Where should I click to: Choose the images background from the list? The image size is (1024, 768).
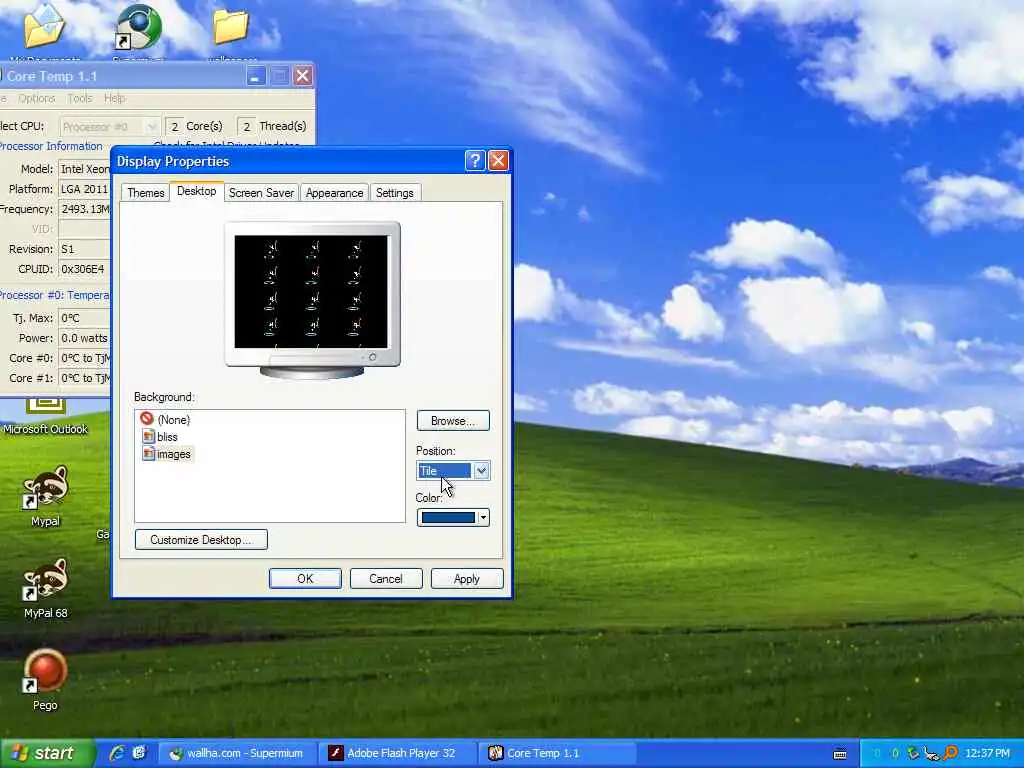167,454
